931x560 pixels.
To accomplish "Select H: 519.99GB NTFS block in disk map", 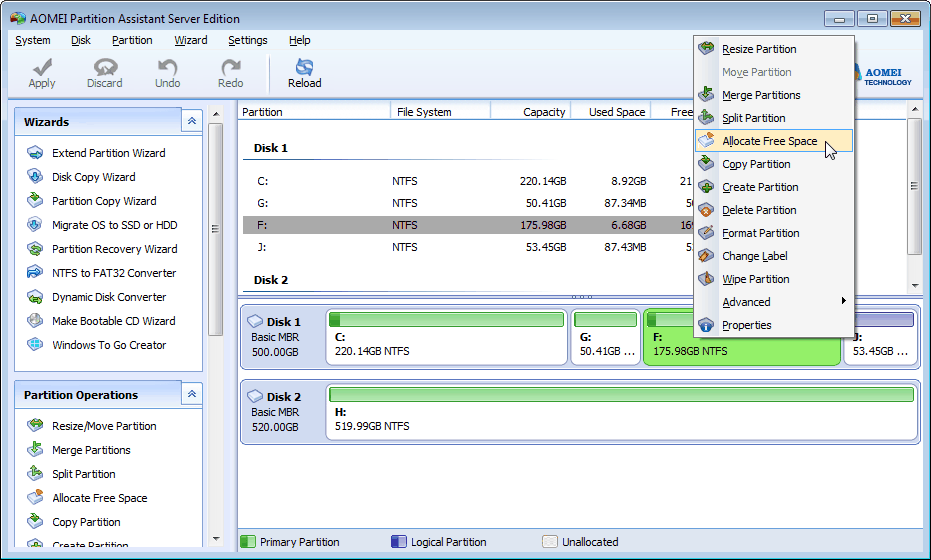I will [621, 412].
